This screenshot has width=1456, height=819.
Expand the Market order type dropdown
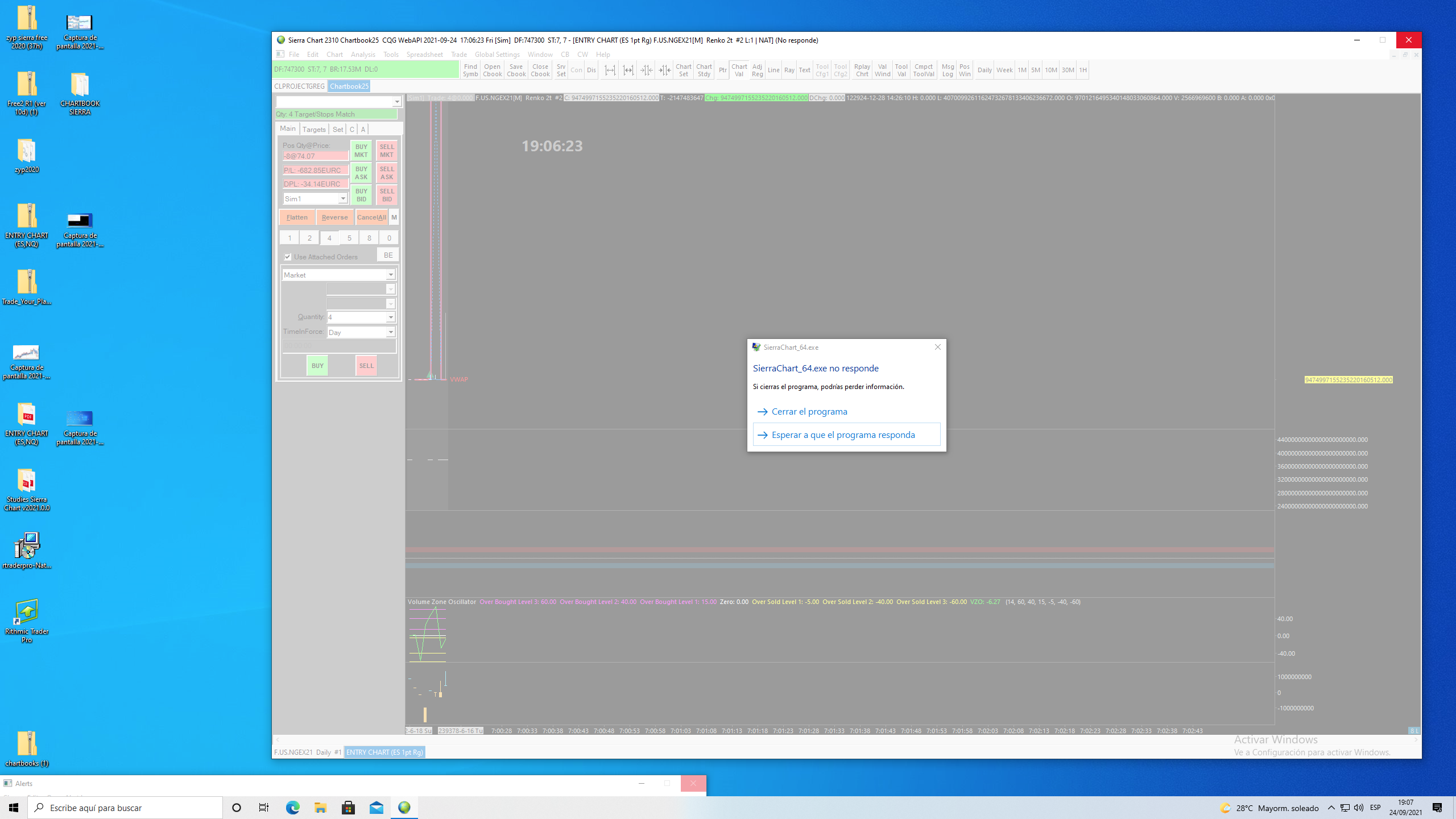click(x=391, y=275)
